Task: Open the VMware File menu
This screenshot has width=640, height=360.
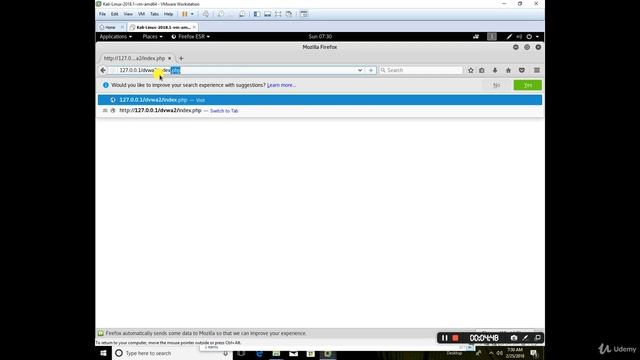Action: tap(102, 14)
